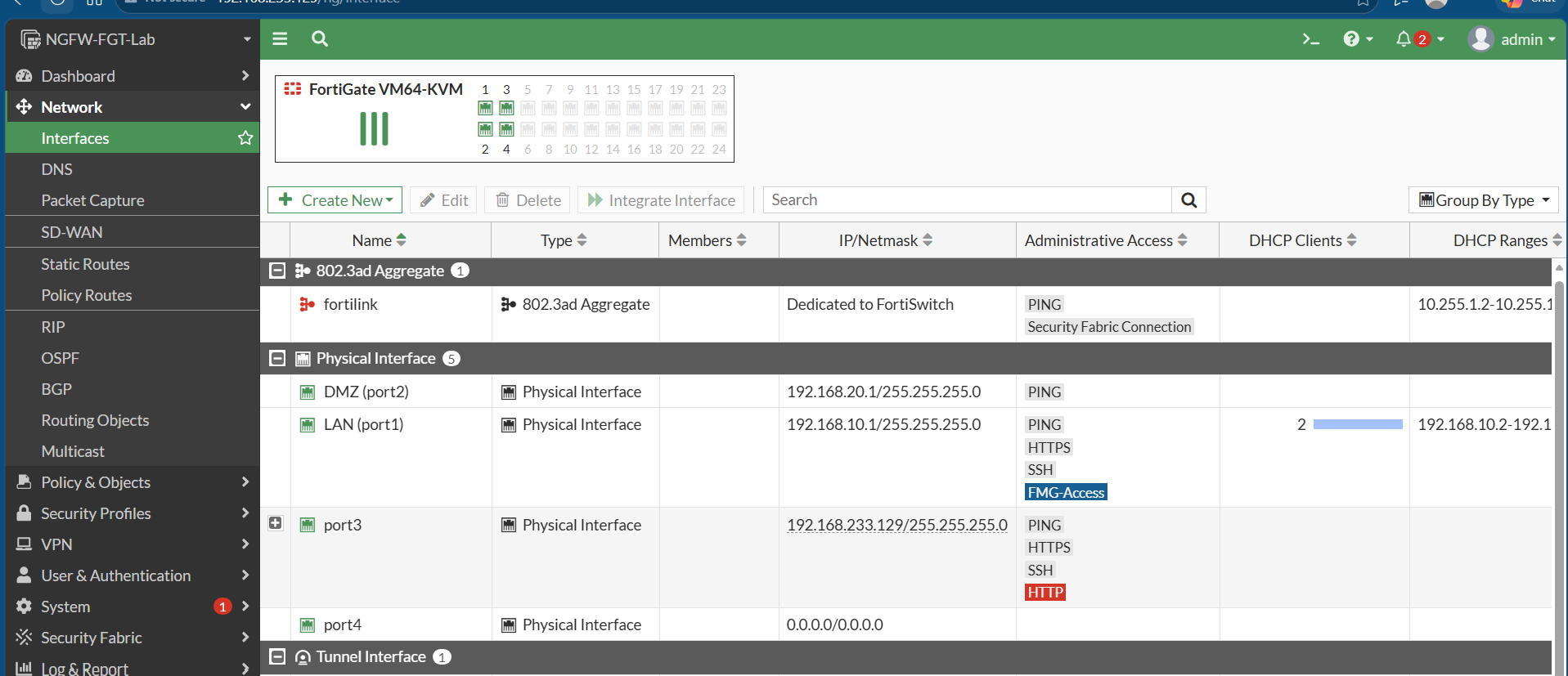Click the admin user avatar icon

(1480, 38)
